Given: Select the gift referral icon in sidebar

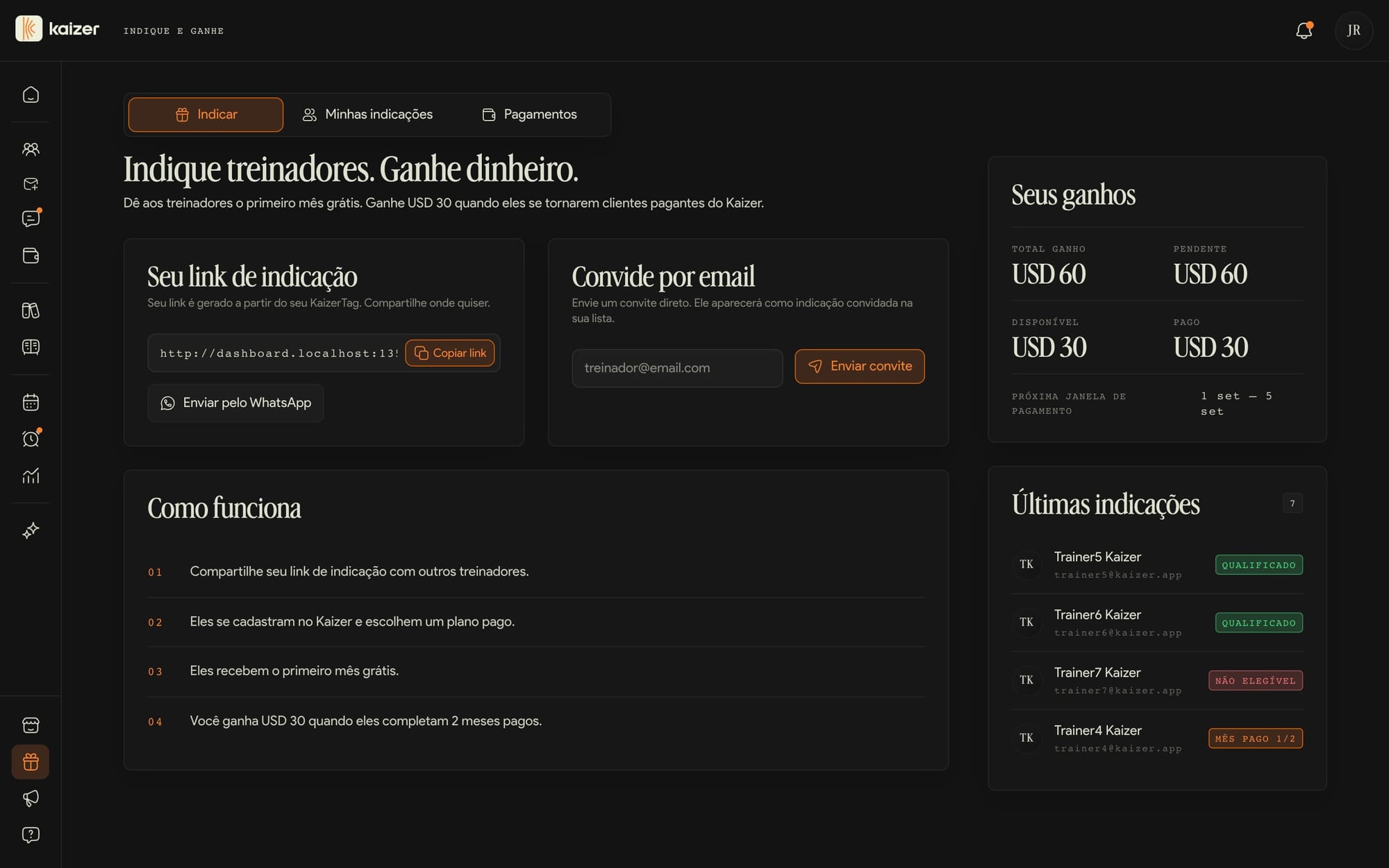Looking at the screenshot, I should 31,762.
